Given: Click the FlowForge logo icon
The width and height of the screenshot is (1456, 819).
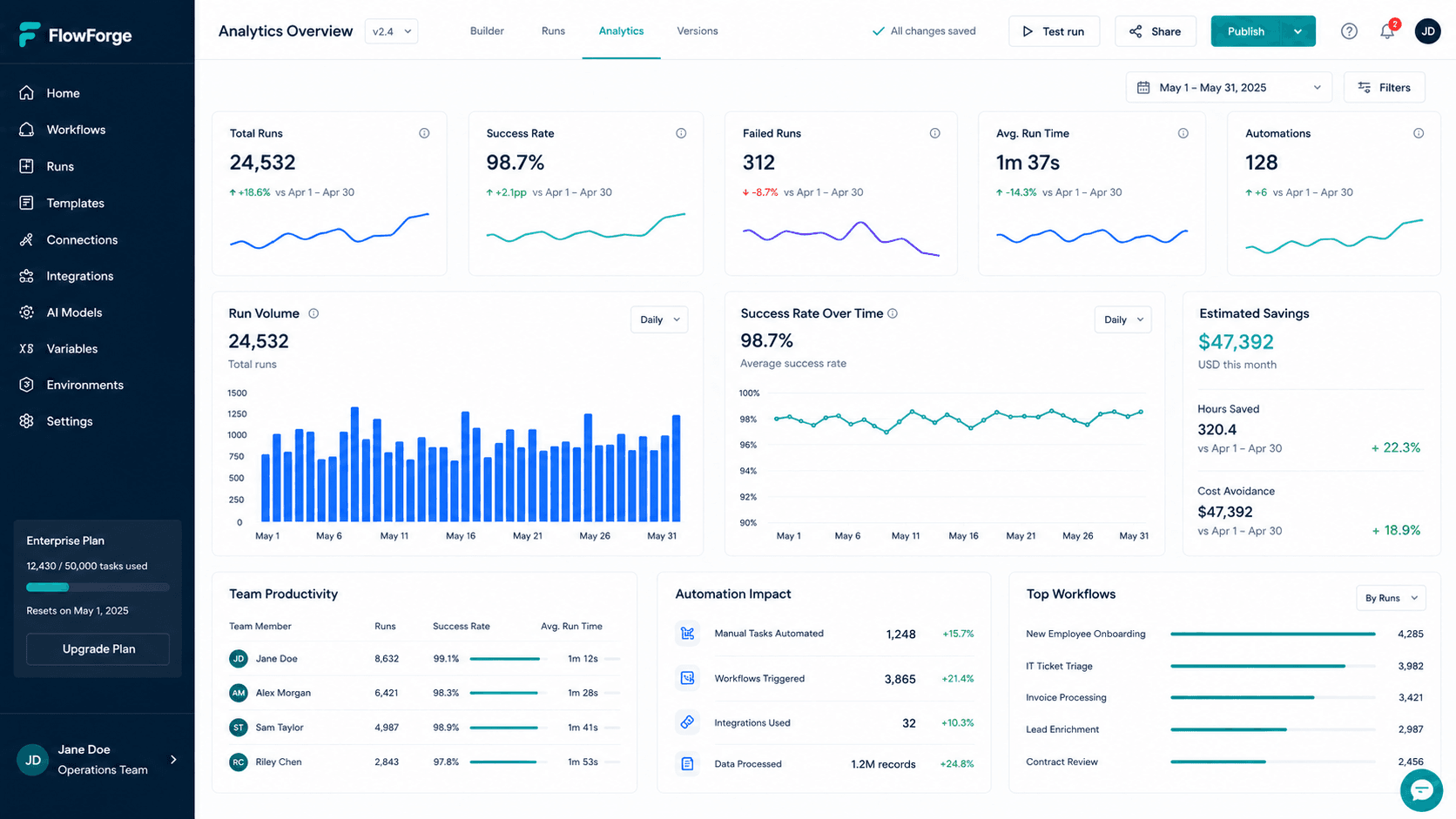Looking at the screenshot, I should 30,35.
